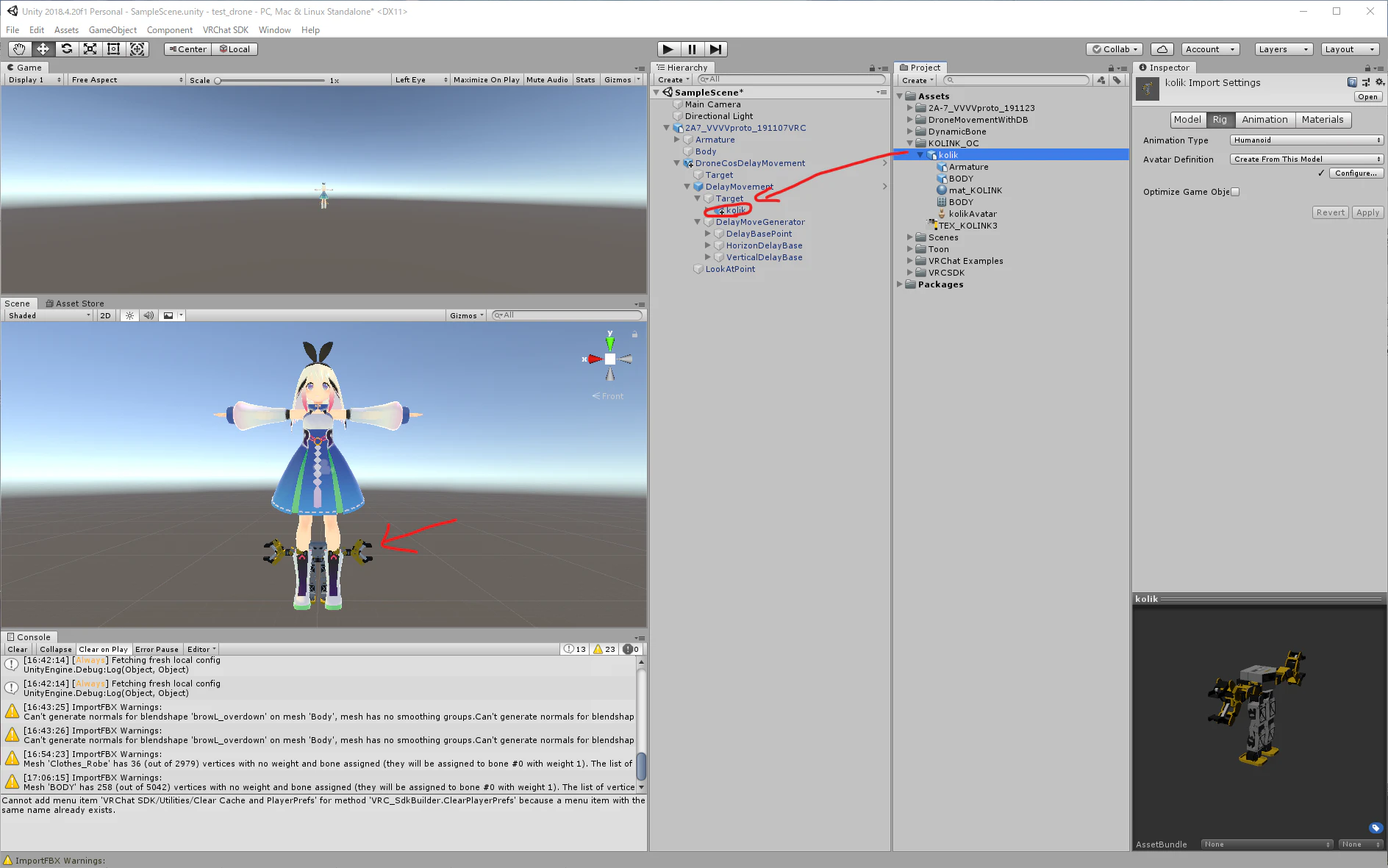Toggle info messages count (13) in Console
Image resolution: width=1388 pixels, height=868 pixels.
(x=575, y=649)
